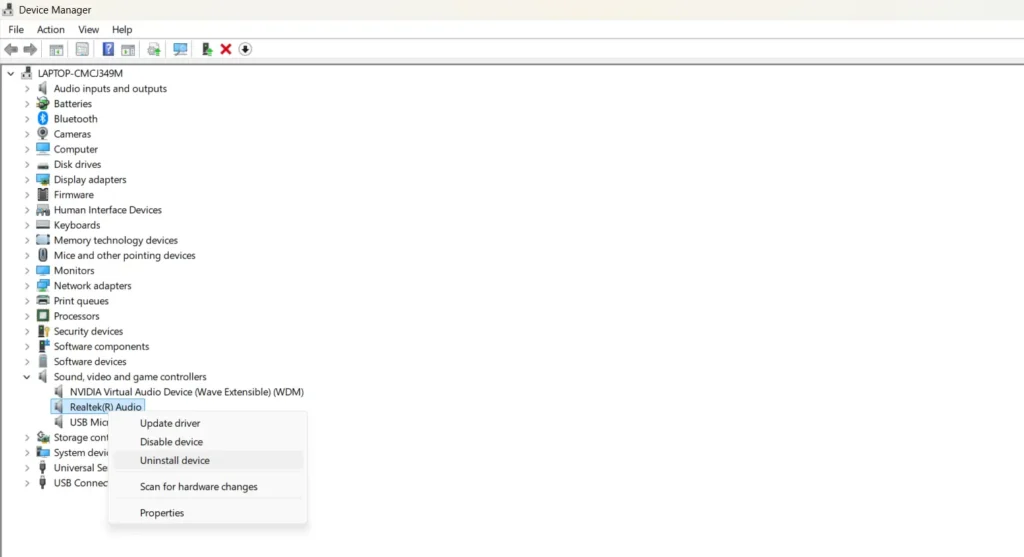This screenshot has width=1024, height=557.
Task: Click the Network adapters category icon
Action: coord(42,285)
